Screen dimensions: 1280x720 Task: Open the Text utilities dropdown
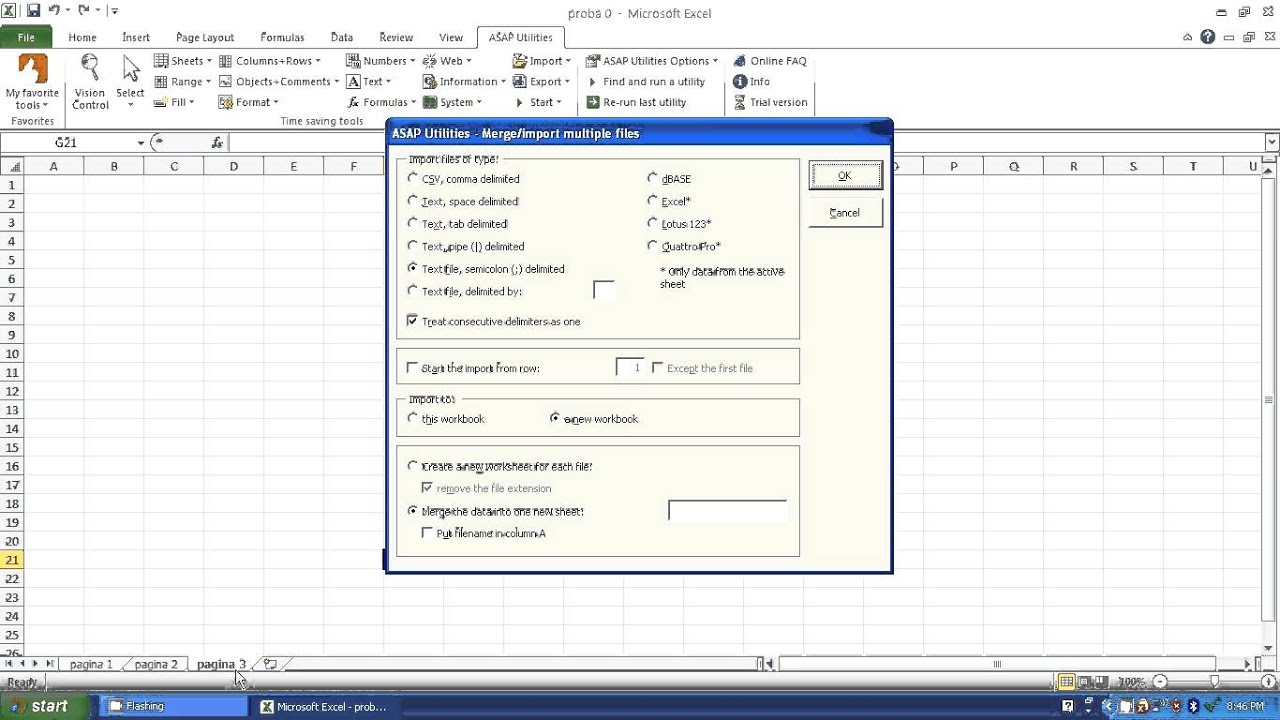click(368, 82)
